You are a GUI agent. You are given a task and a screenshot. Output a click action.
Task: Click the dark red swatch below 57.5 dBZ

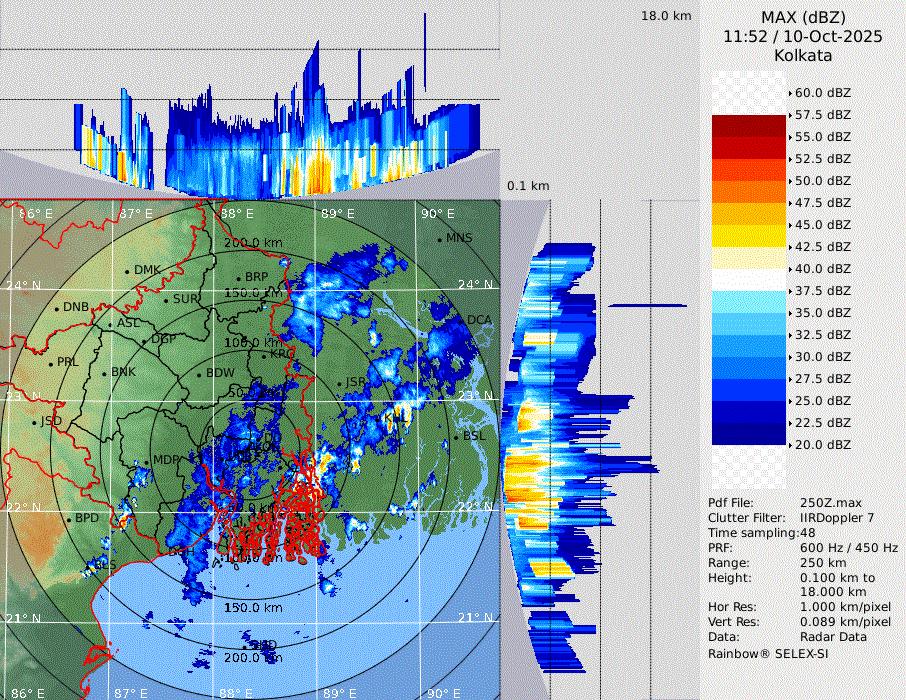[749, 126]
